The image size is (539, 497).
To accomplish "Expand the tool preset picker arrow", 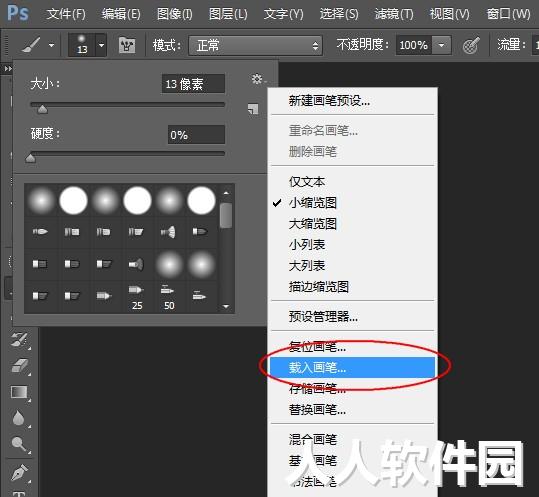I will pos(52,45).
